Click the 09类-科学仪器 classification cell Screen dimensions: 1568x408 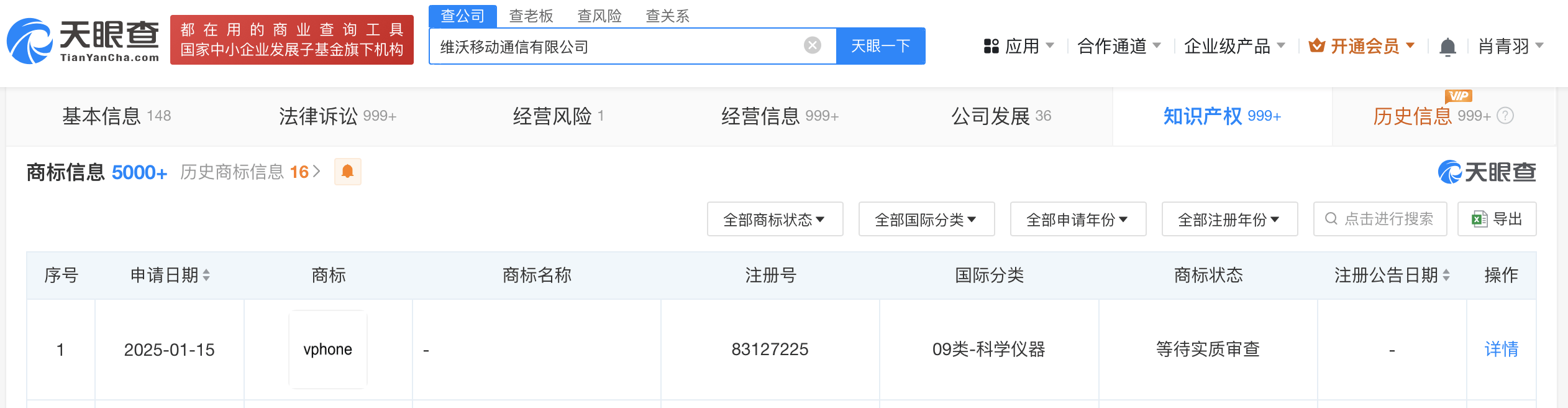pos(989,350)
